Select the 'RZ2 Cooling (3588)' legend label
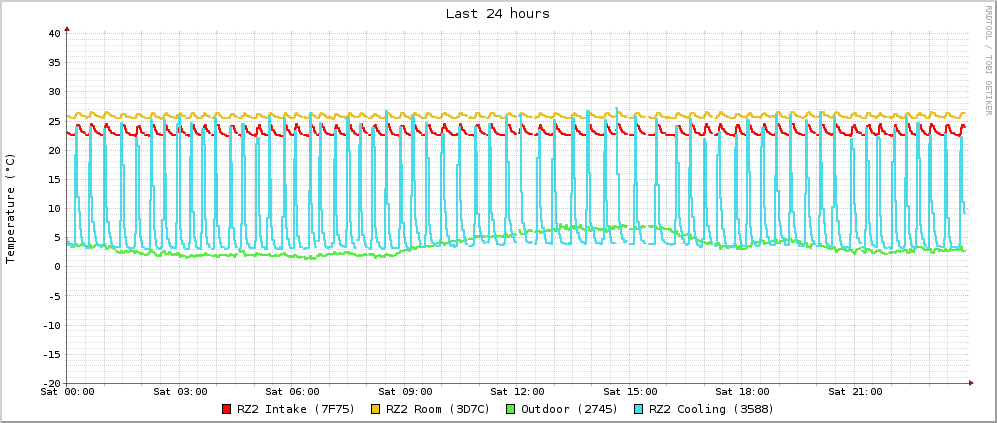The width and height of the screenshot is (997, 423). pos(711,409)
